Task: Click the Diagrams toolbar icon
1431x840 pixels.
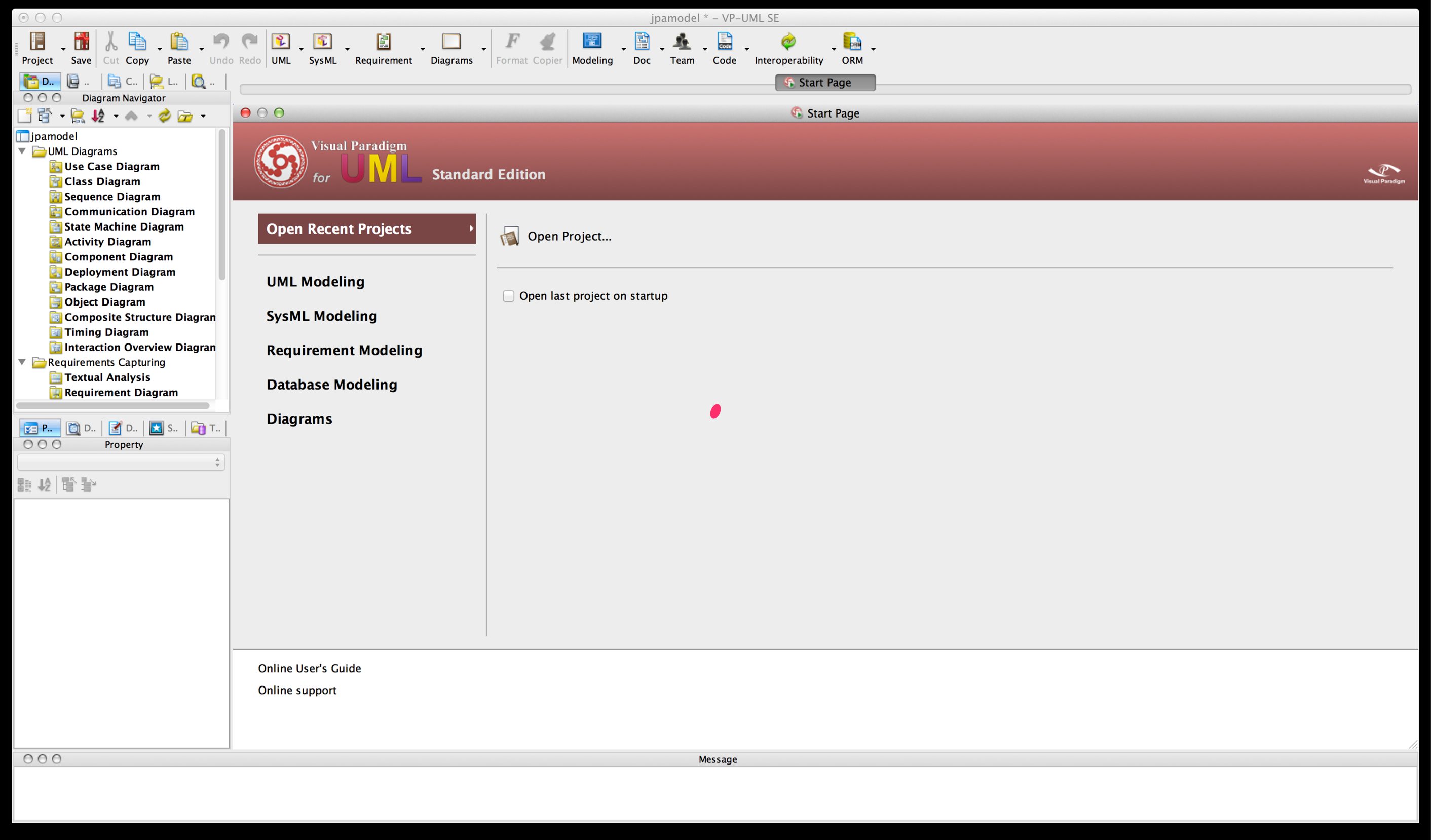Action: click(451, 41)
